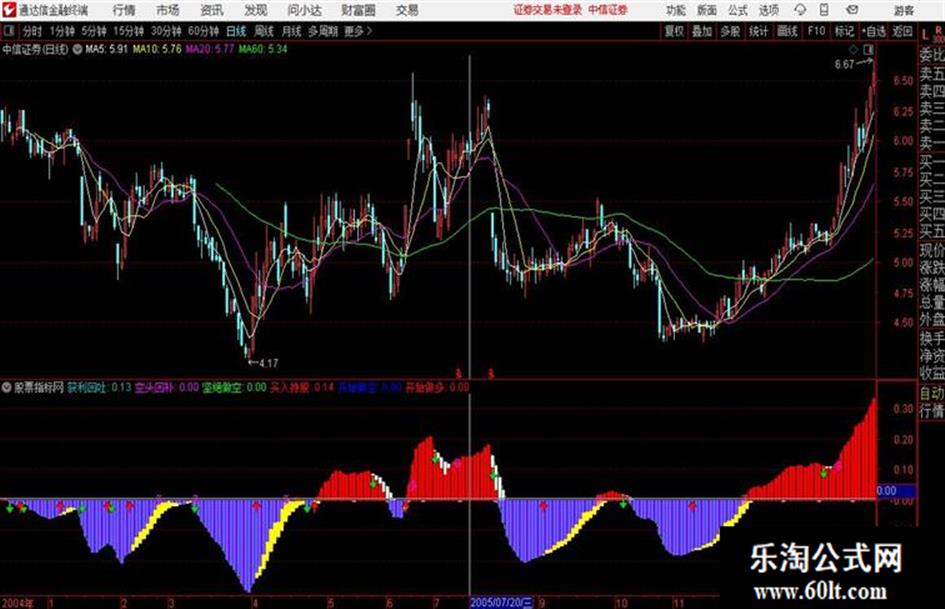
Task: Click the 通达信 red logo icon
Action: point(8,10)
